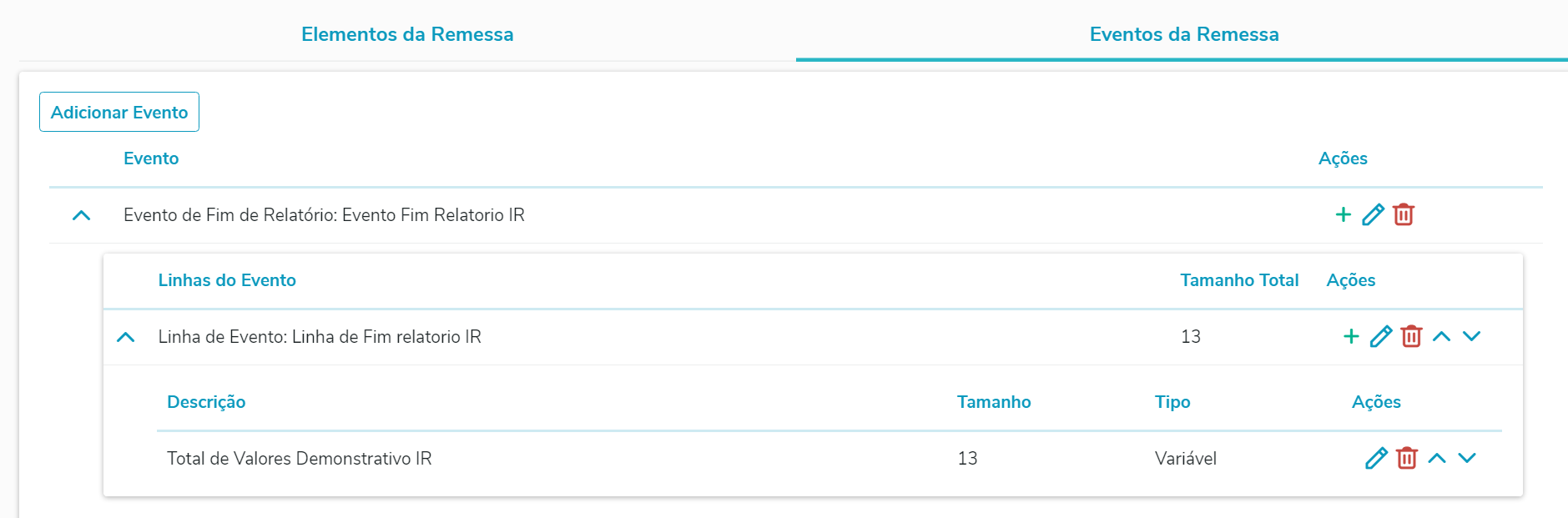This screenshot has height=518, width=1568.
Task: Edit the Evento Fim Relatorio IR event
Action: pos(1373,215)
